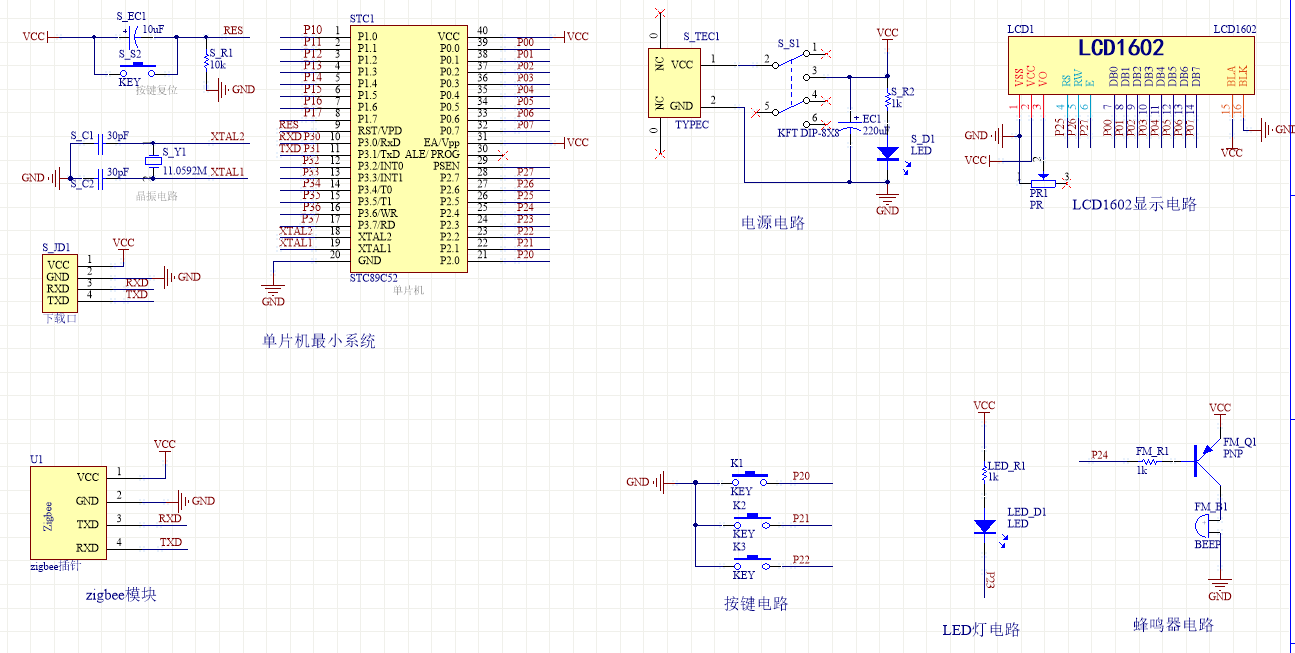The image size is (1295, 653).
Task: Select the LED_D1 diode symbol
Action: tap(985, 525)
